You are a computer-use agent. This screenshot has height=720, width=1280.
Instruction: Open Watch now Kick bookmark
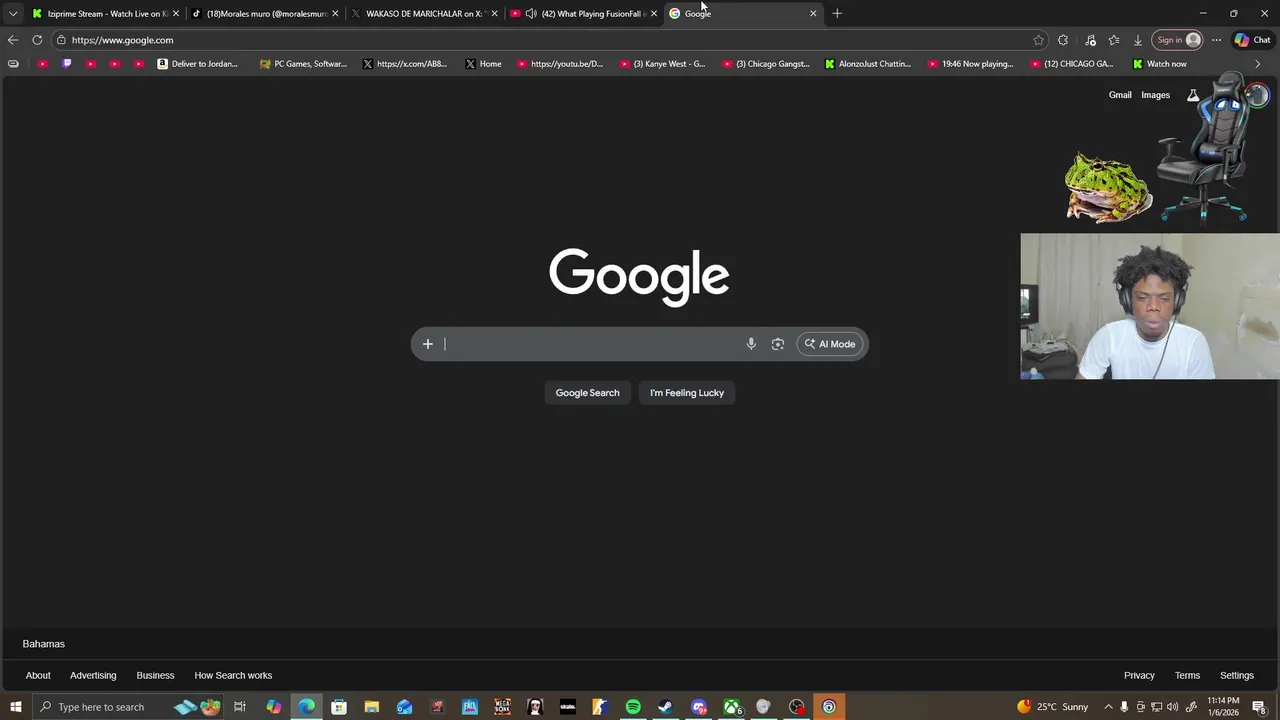pyautogui.click(x=1159, y=64)
